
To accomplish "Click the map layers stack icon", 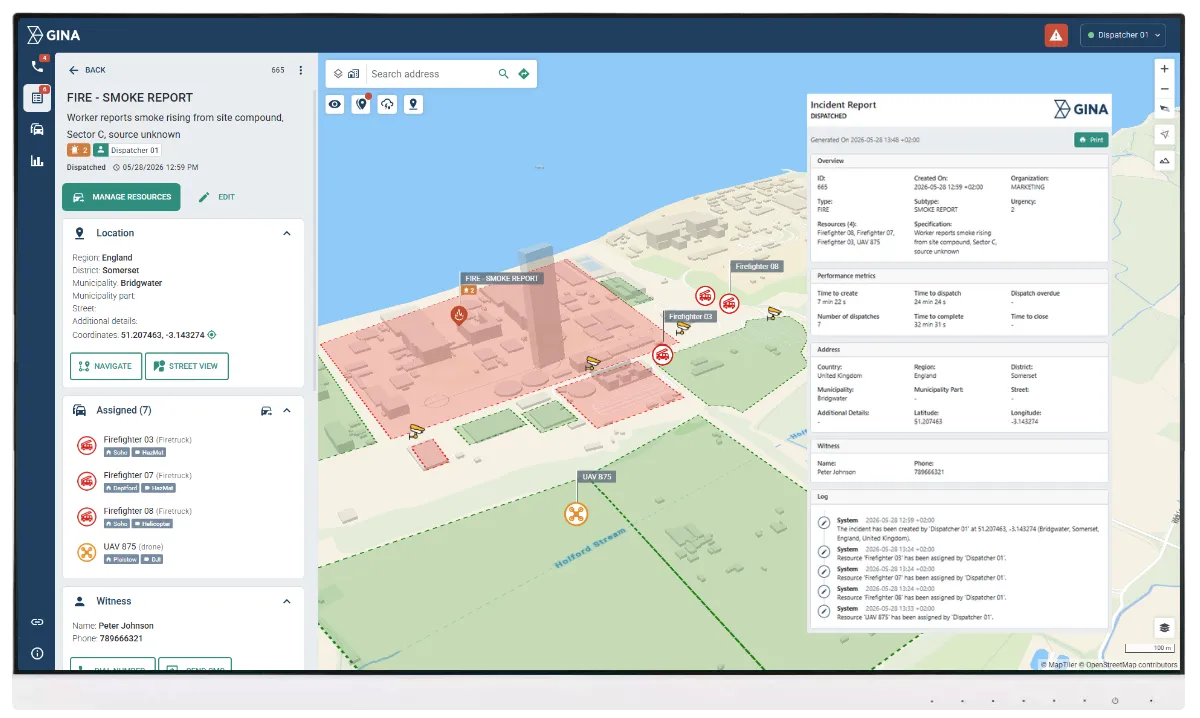I will tap(338, 74).
